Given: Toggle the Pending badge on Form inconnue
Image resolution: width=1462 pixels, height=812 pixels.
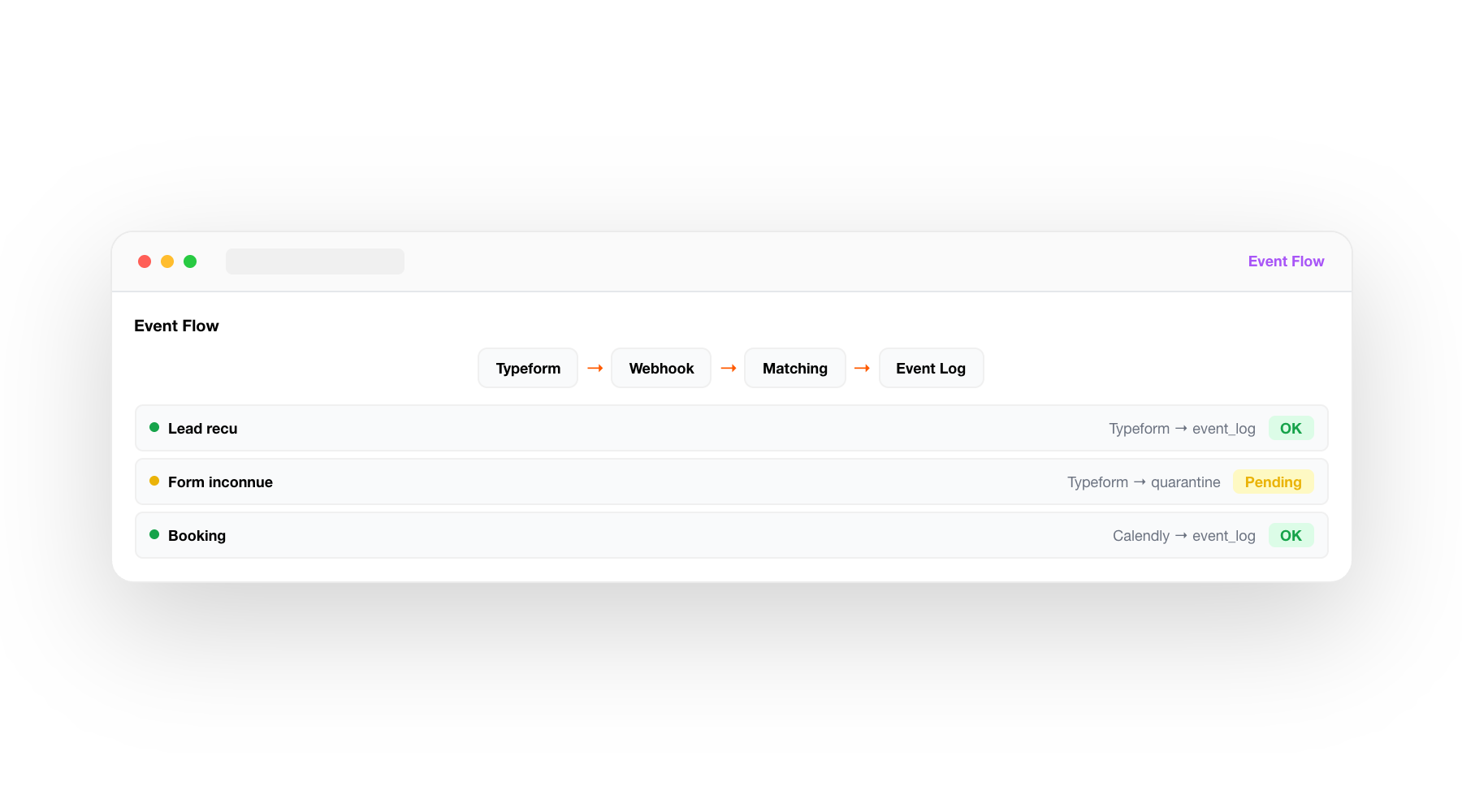Looking at the screenshot, I should [1273, 482].
